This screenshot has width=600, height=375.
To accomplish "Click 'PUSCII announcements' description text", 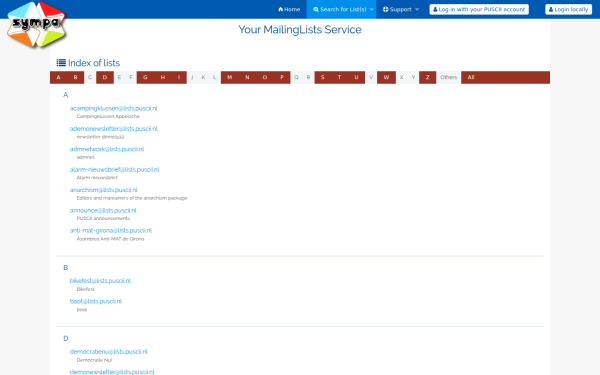I will (x=103, y=218).
